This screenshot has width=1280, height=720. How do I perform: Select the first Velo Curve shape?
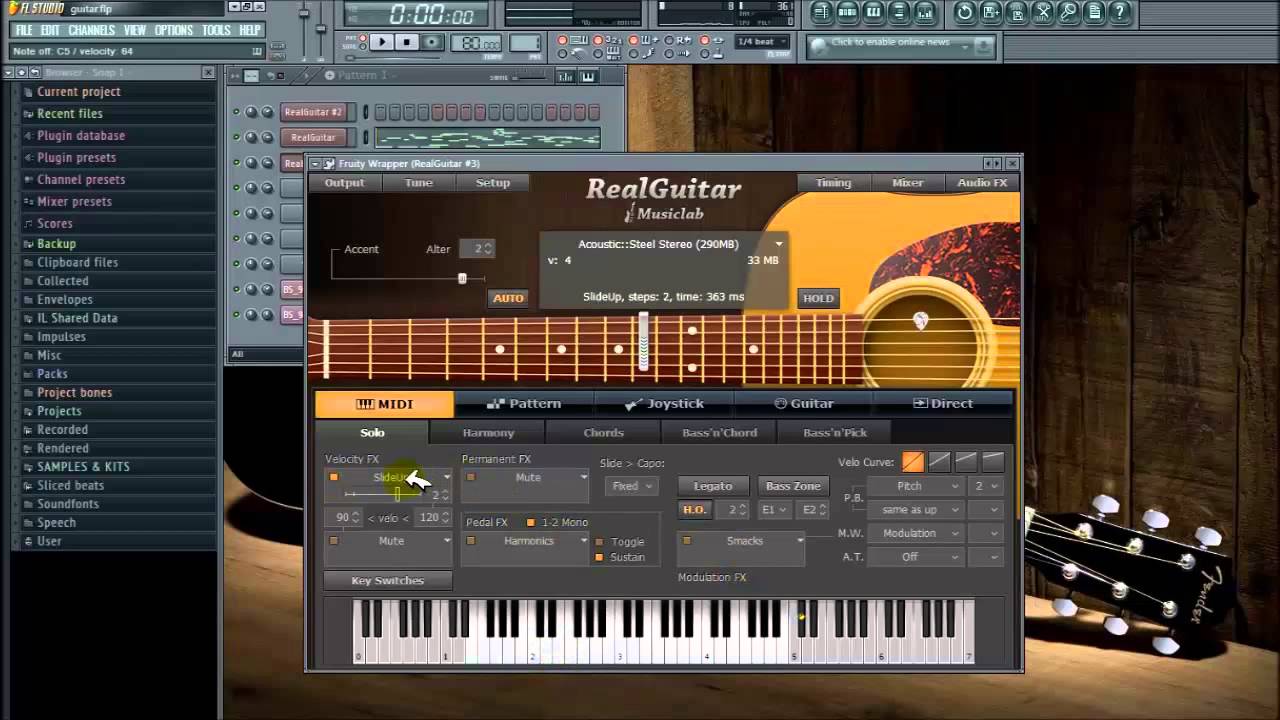coord(913,461)
